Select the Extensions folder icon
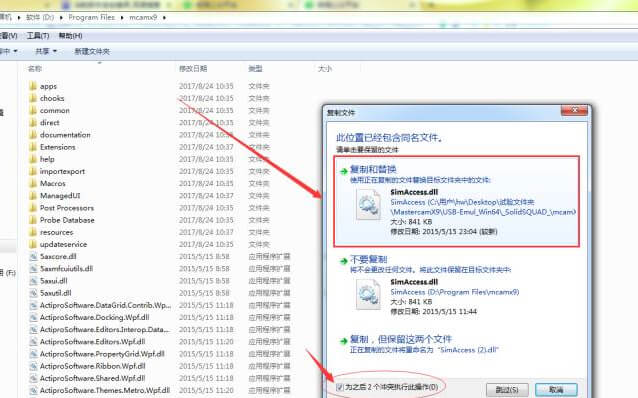Viewport: 638px width, 398px height. pos(33,147)
